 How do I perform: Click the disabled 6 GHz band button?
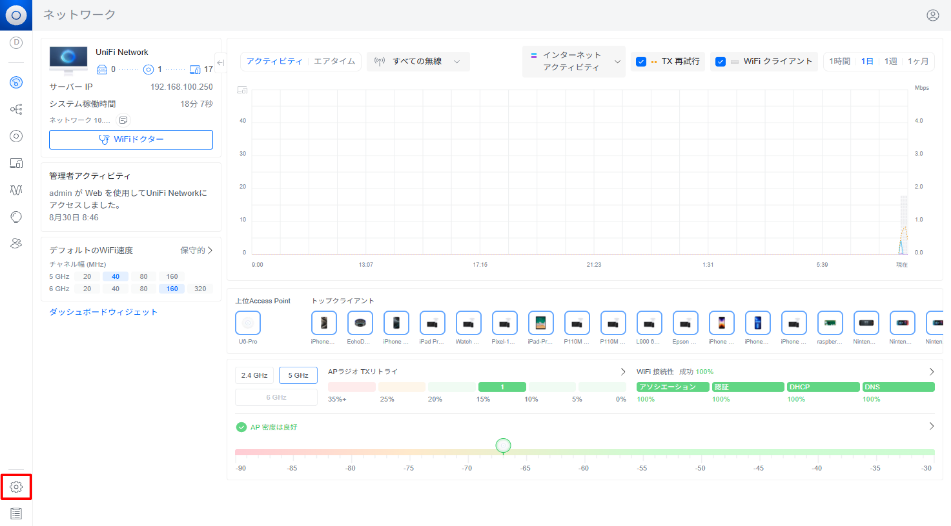(276, 397)
